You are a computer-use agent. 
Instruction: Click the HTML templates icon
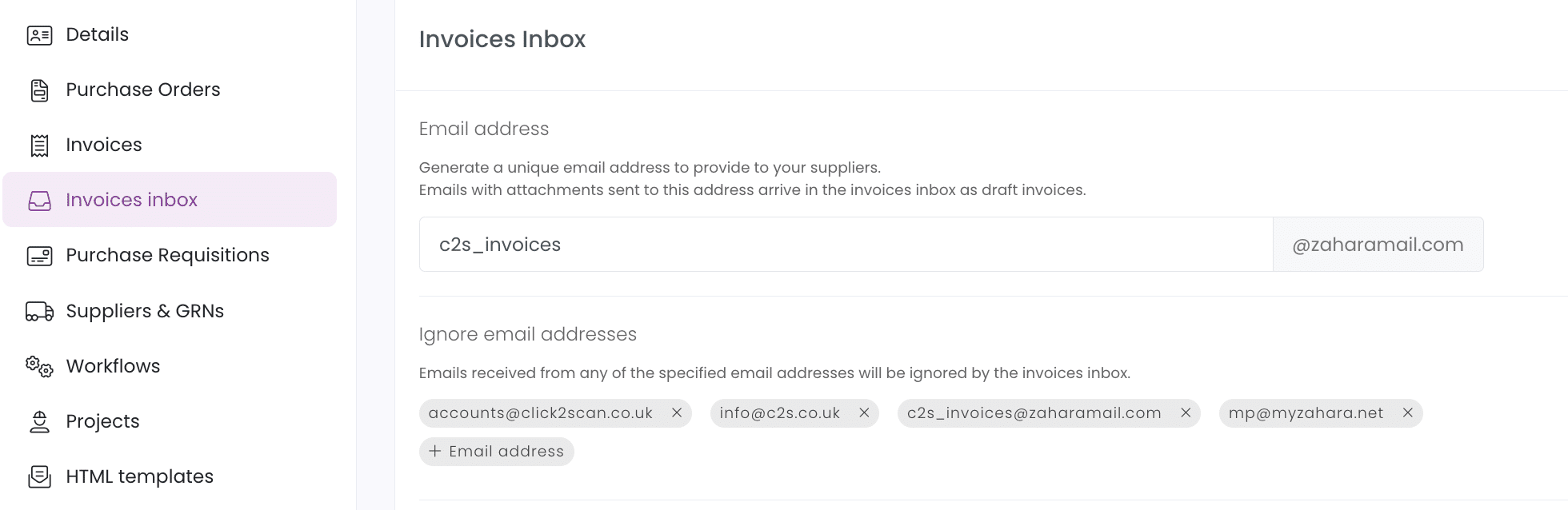pos(39,477)
